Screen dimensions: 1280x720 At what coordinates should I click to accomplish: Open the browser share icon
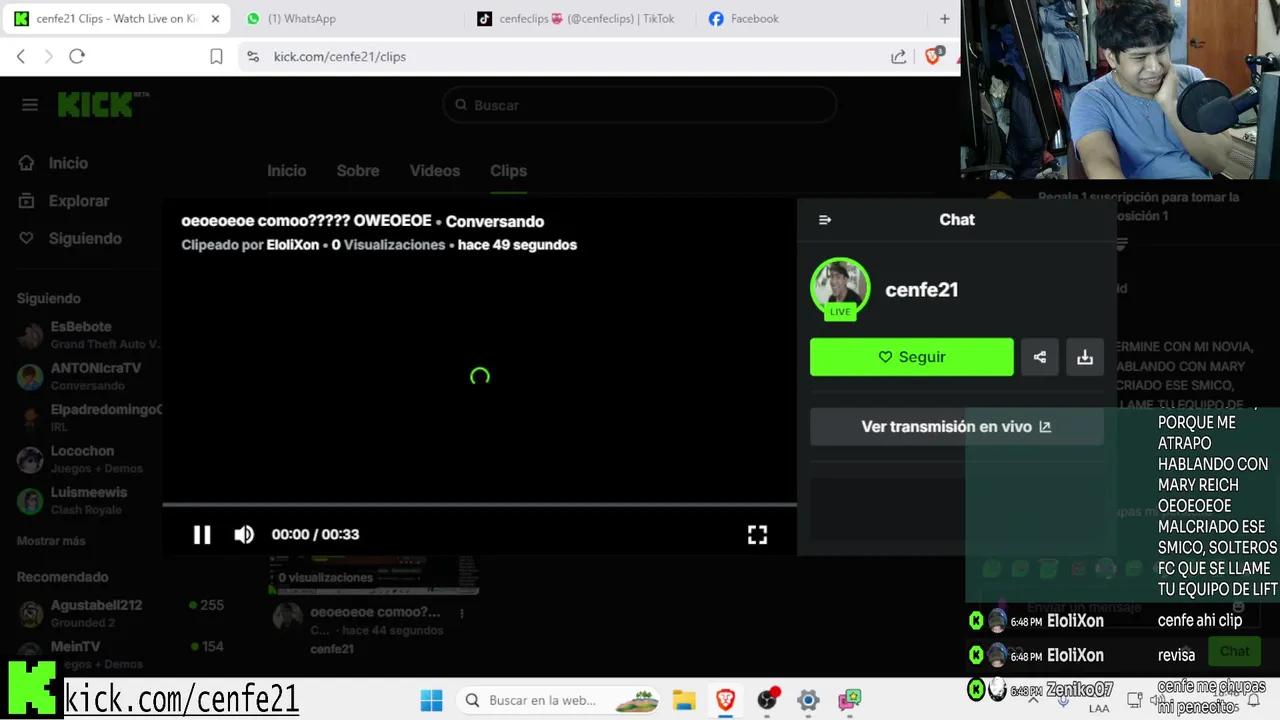coord(898,57)
